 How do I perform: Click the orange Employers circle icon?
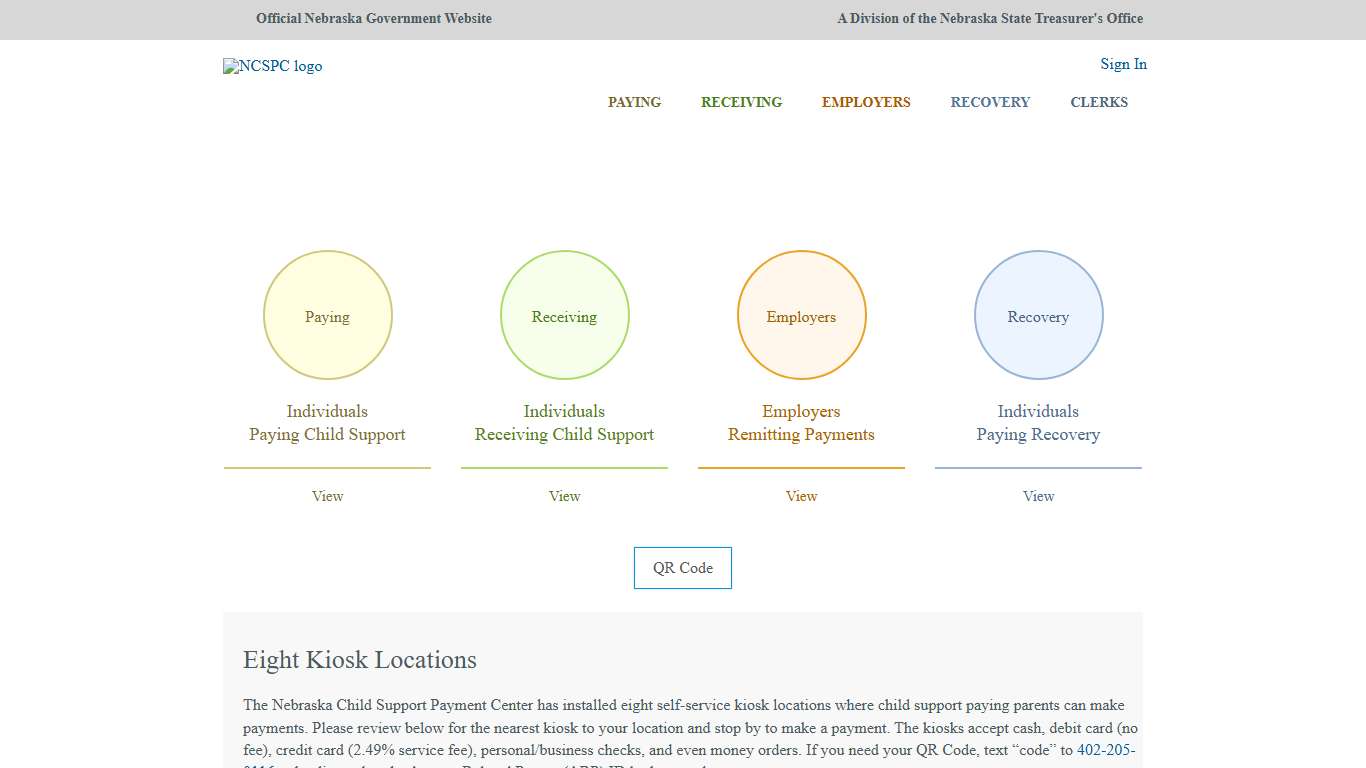[x=801, y=316]
